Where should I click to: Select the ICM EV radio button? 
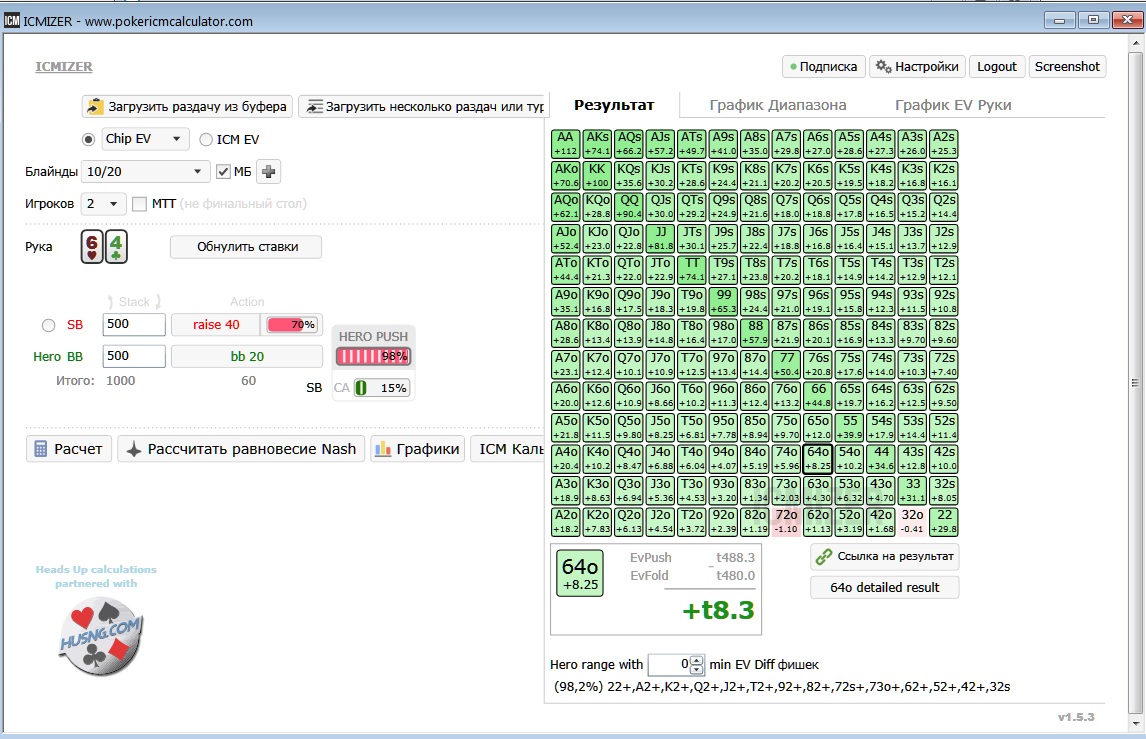tap(206, 139)
